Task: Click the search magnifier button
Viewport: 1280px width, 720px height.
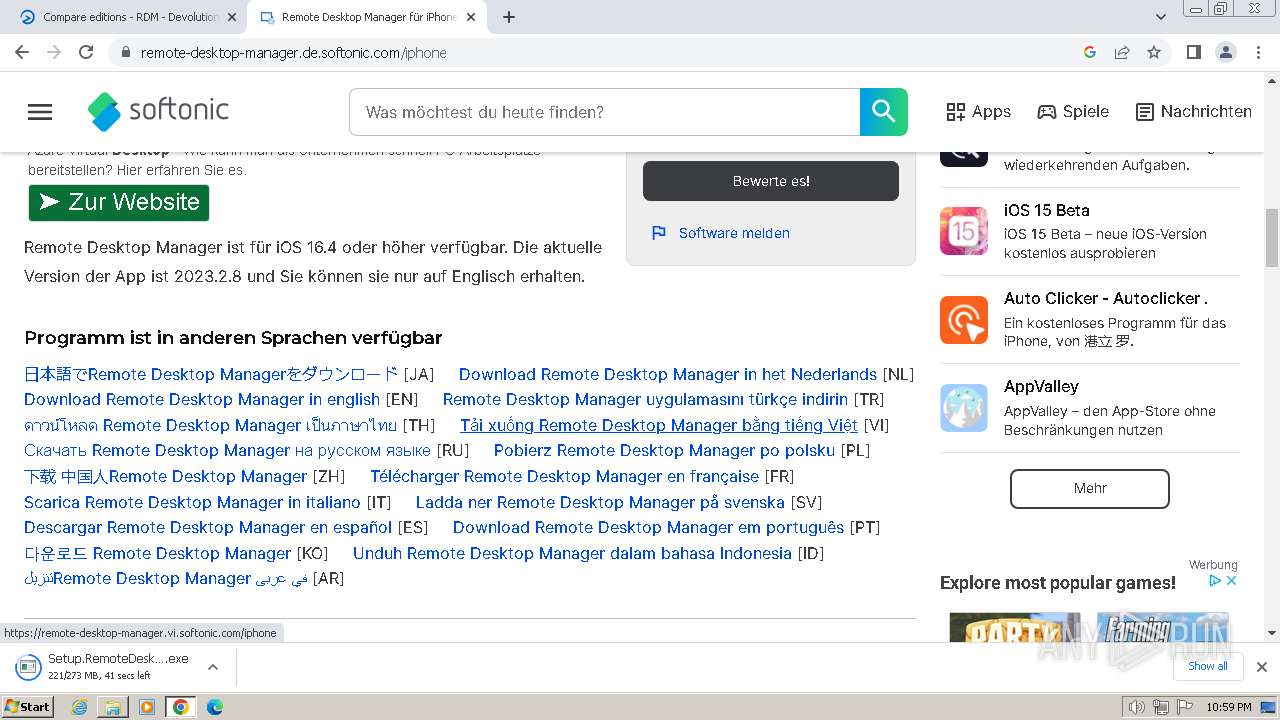Action: pos(884,112)
